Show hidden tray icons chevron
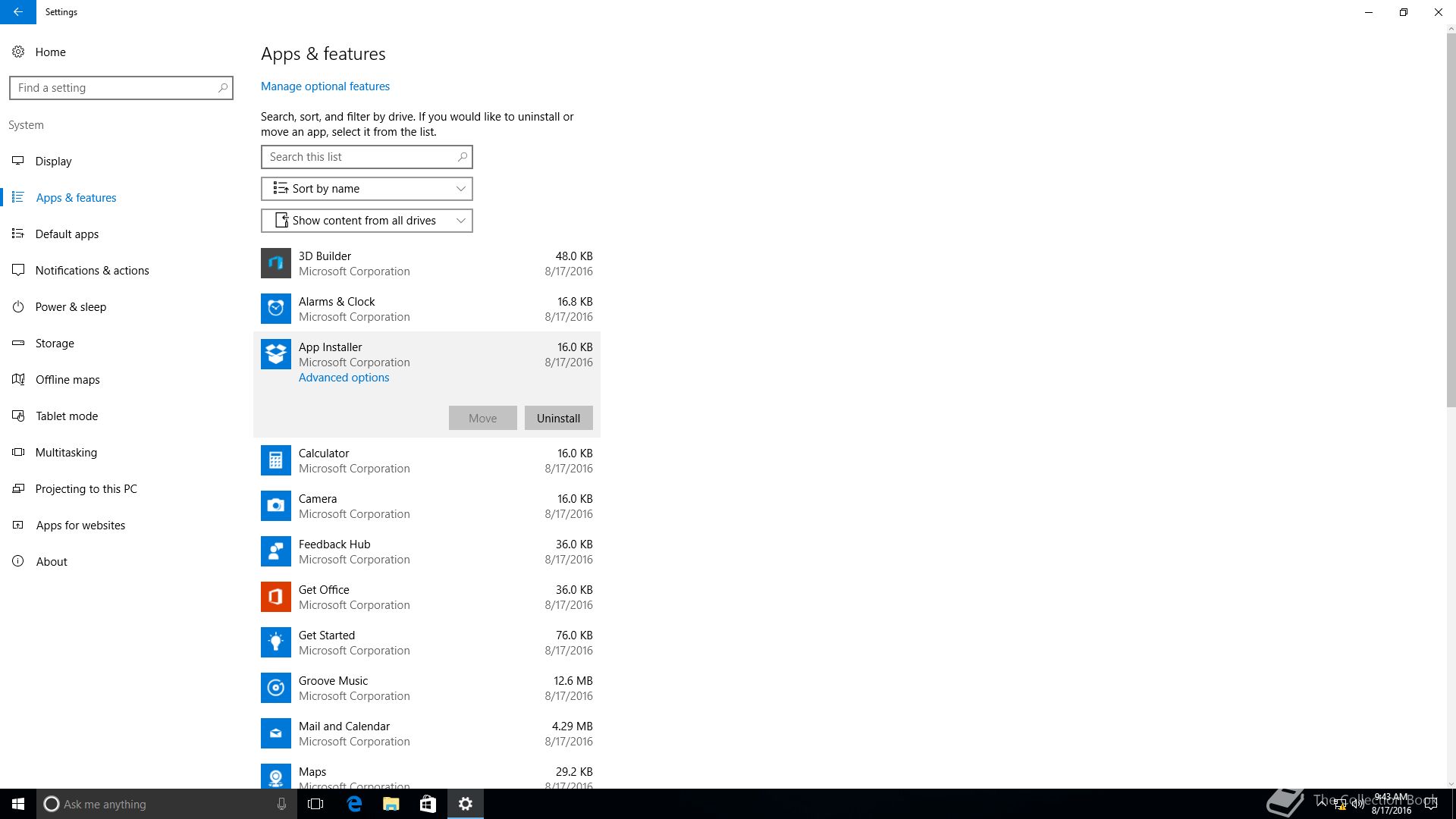1456x819 pixels. (x=1323, y=804)
